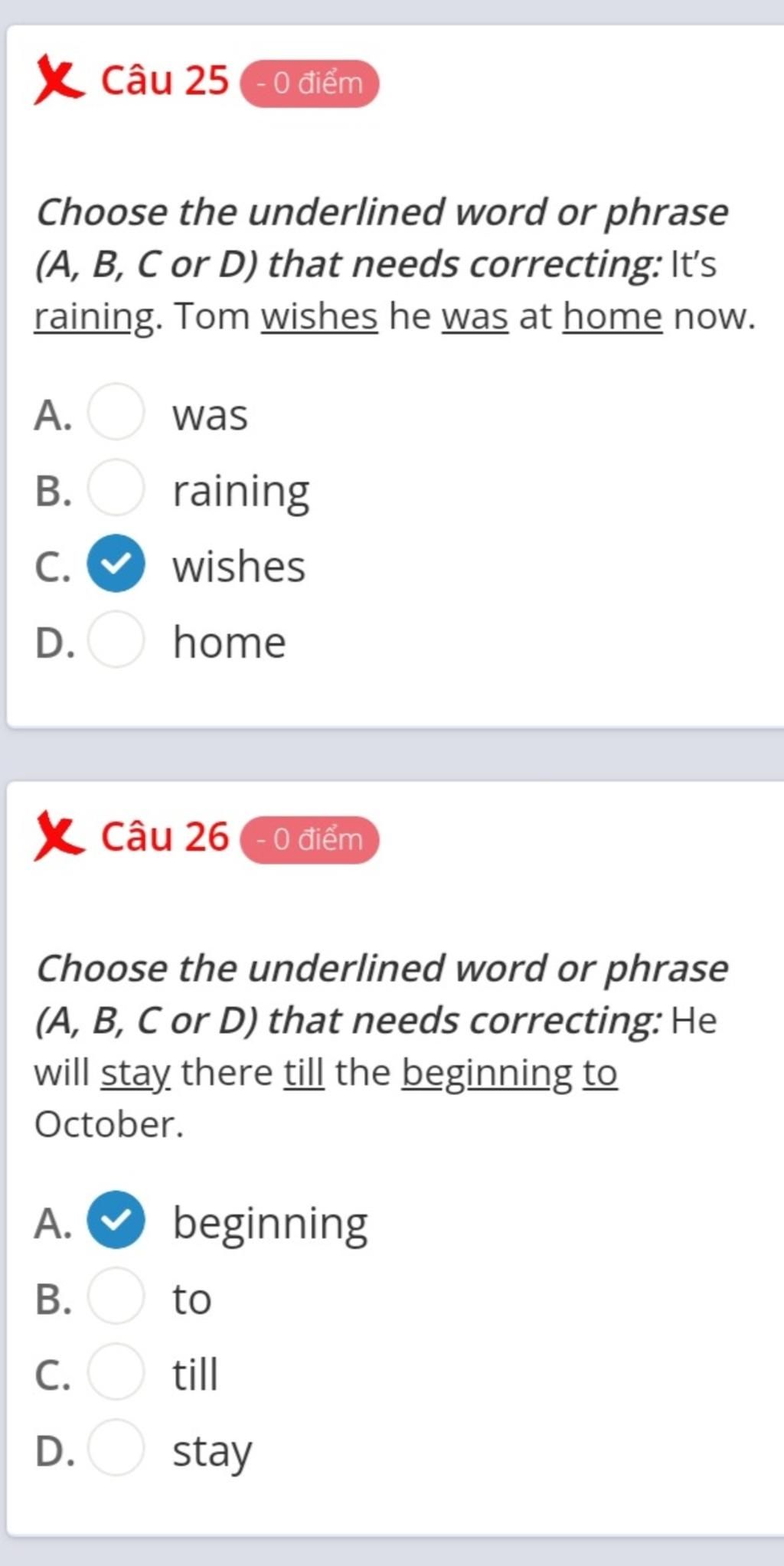Screen dimensions: 784x1566
Task: Click the underlined word 'wishes' in the sentence
Action: pyautogui.click(x=319, y=317)
